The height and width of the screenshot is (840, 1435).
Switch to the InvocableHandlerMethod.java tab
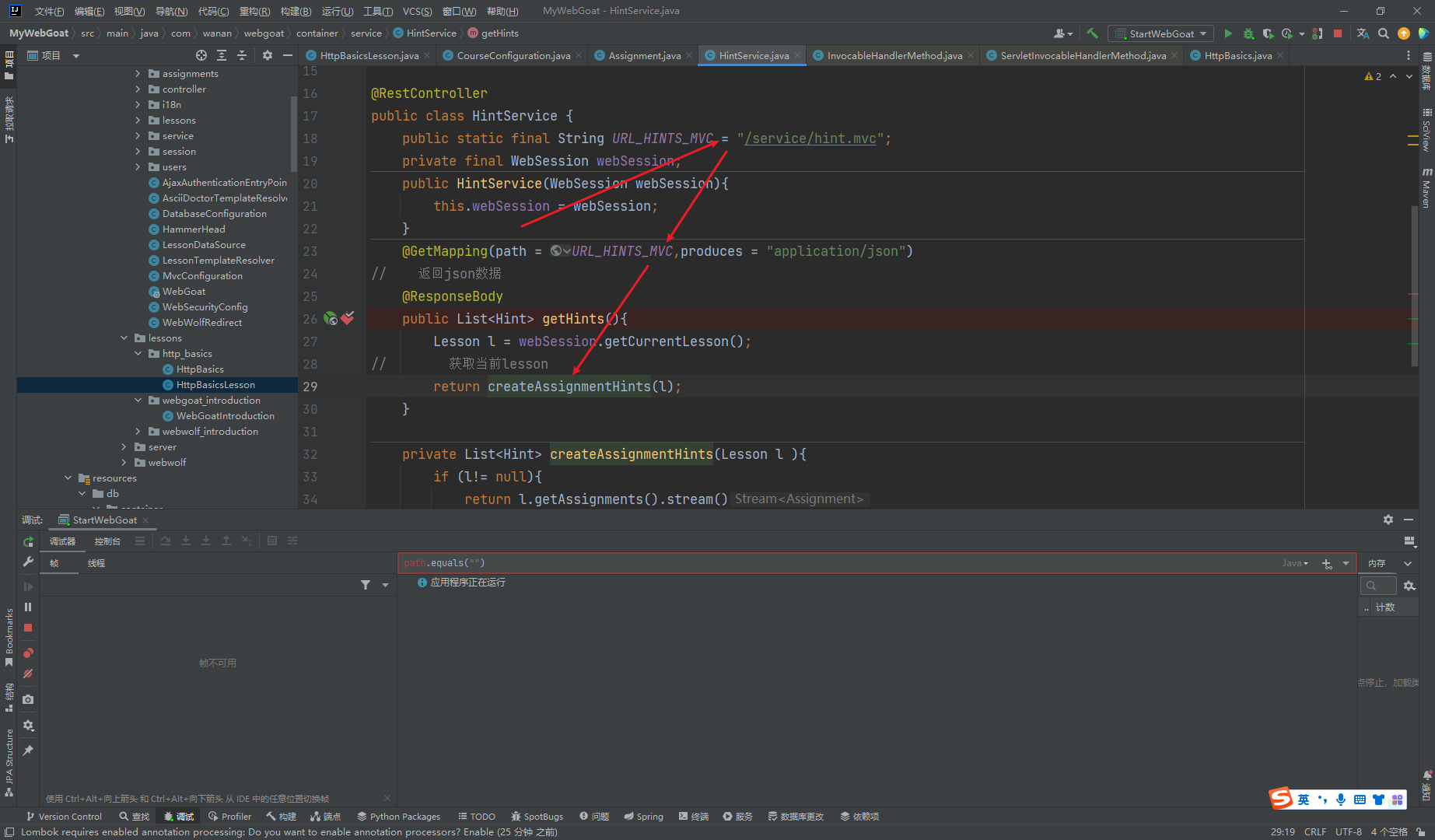pyautogui.click(x=894, y=55)
